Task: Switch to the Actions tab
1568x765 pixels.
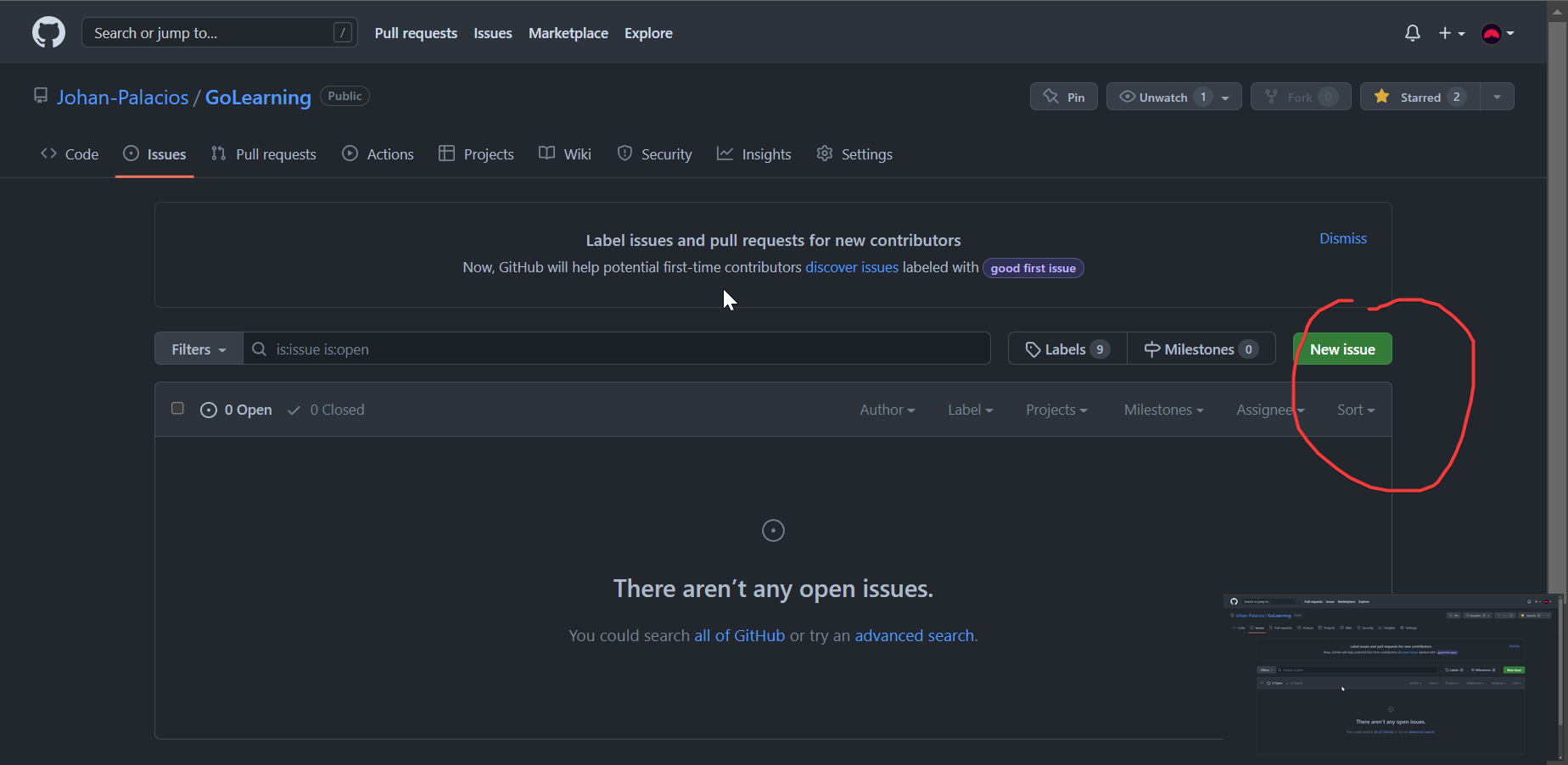Action: coord(378,154)
